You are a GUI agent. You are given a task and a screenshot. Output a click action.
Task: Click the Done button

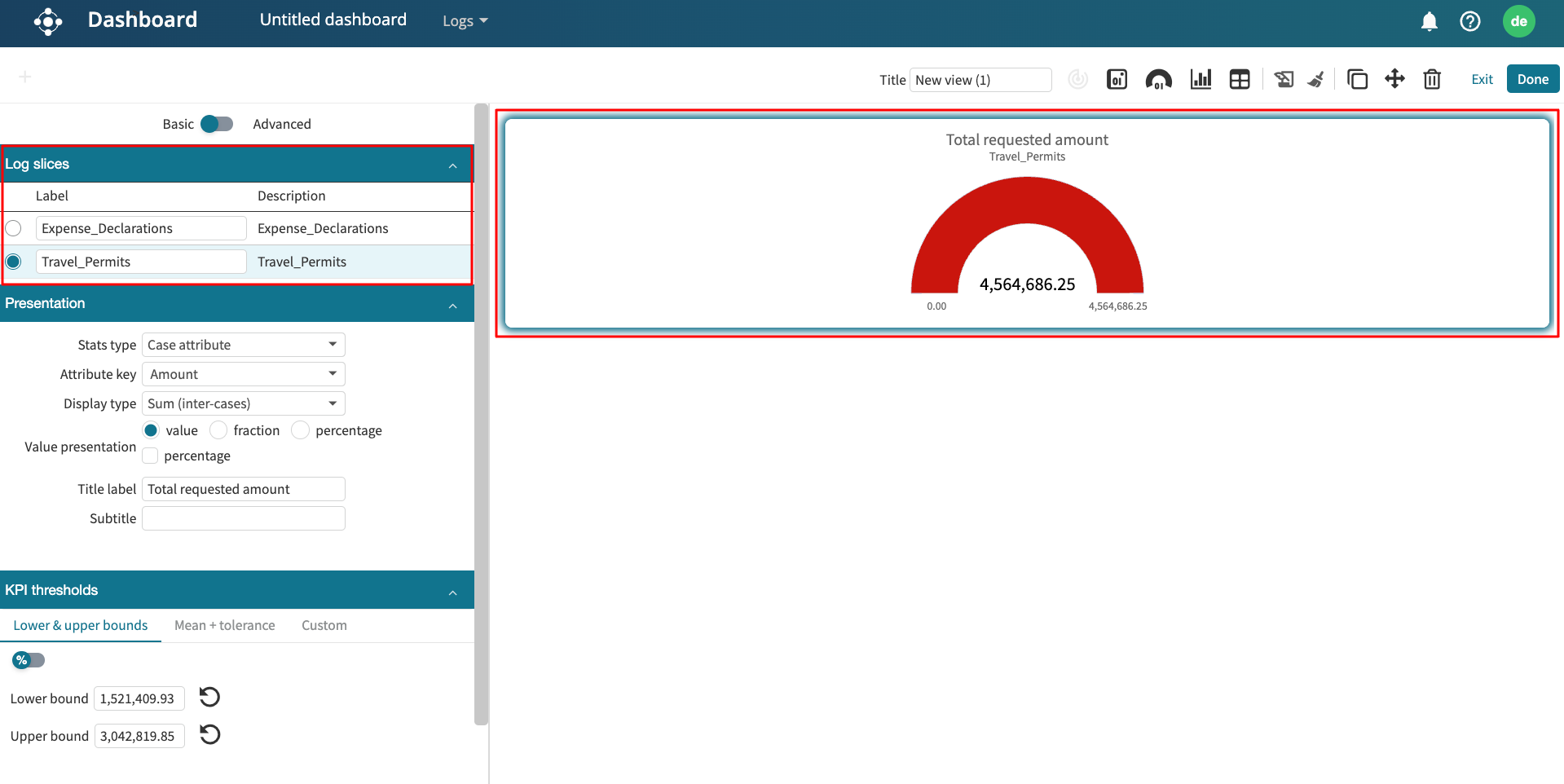point(1532,79)
